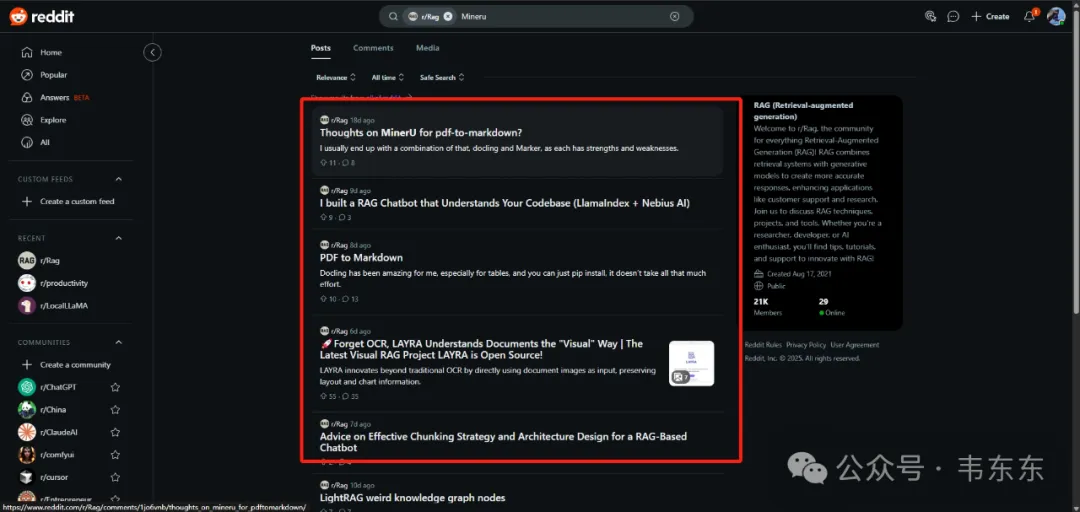Click r/Rag label on the 6d ago post
Image resolution: width=1080 pixels, height=512 pixels.
(339, 331)
